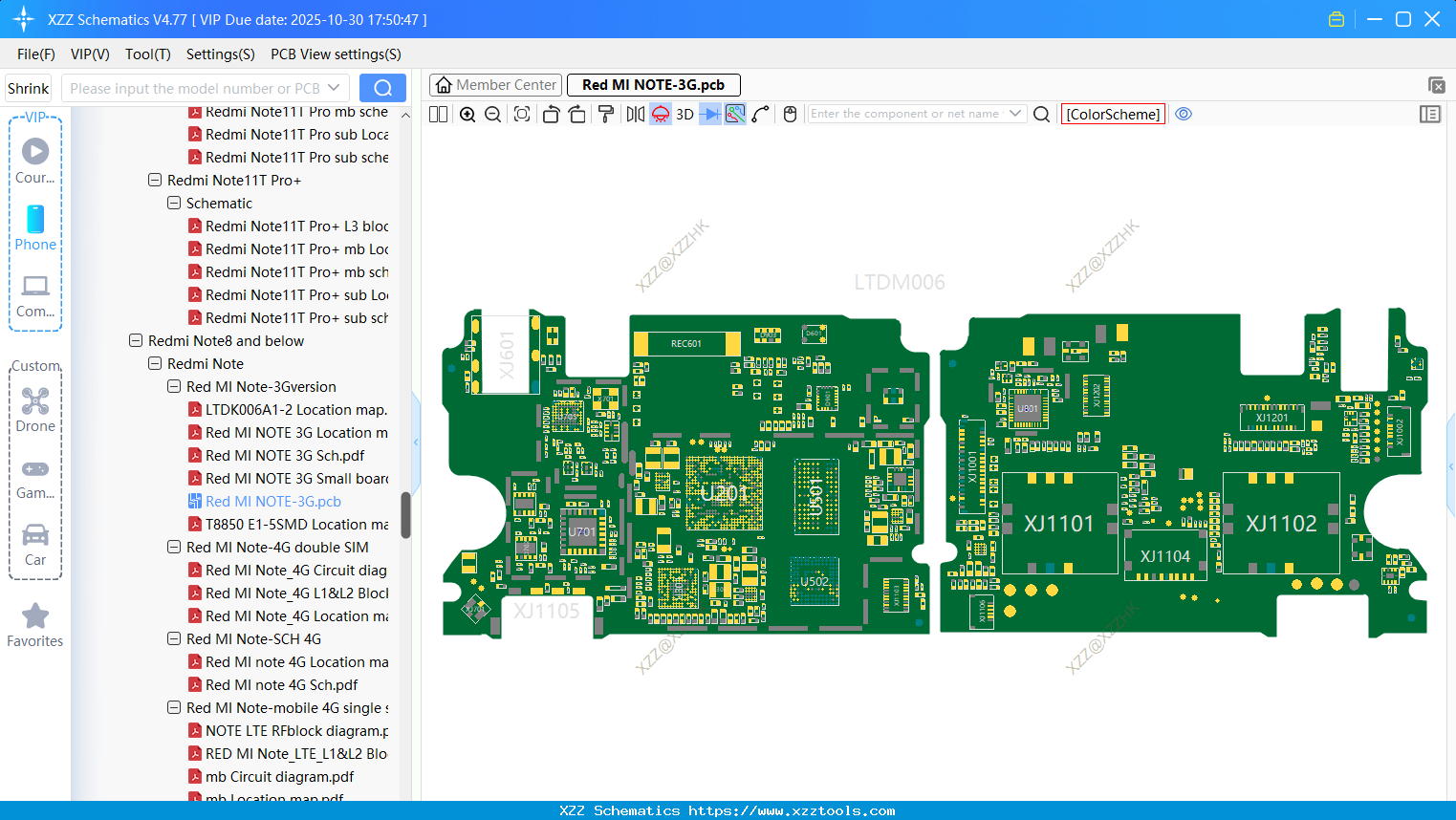The image size is (1456, 820).
Task: Click the ColorScheme button
Action: tap(1113, 115)
